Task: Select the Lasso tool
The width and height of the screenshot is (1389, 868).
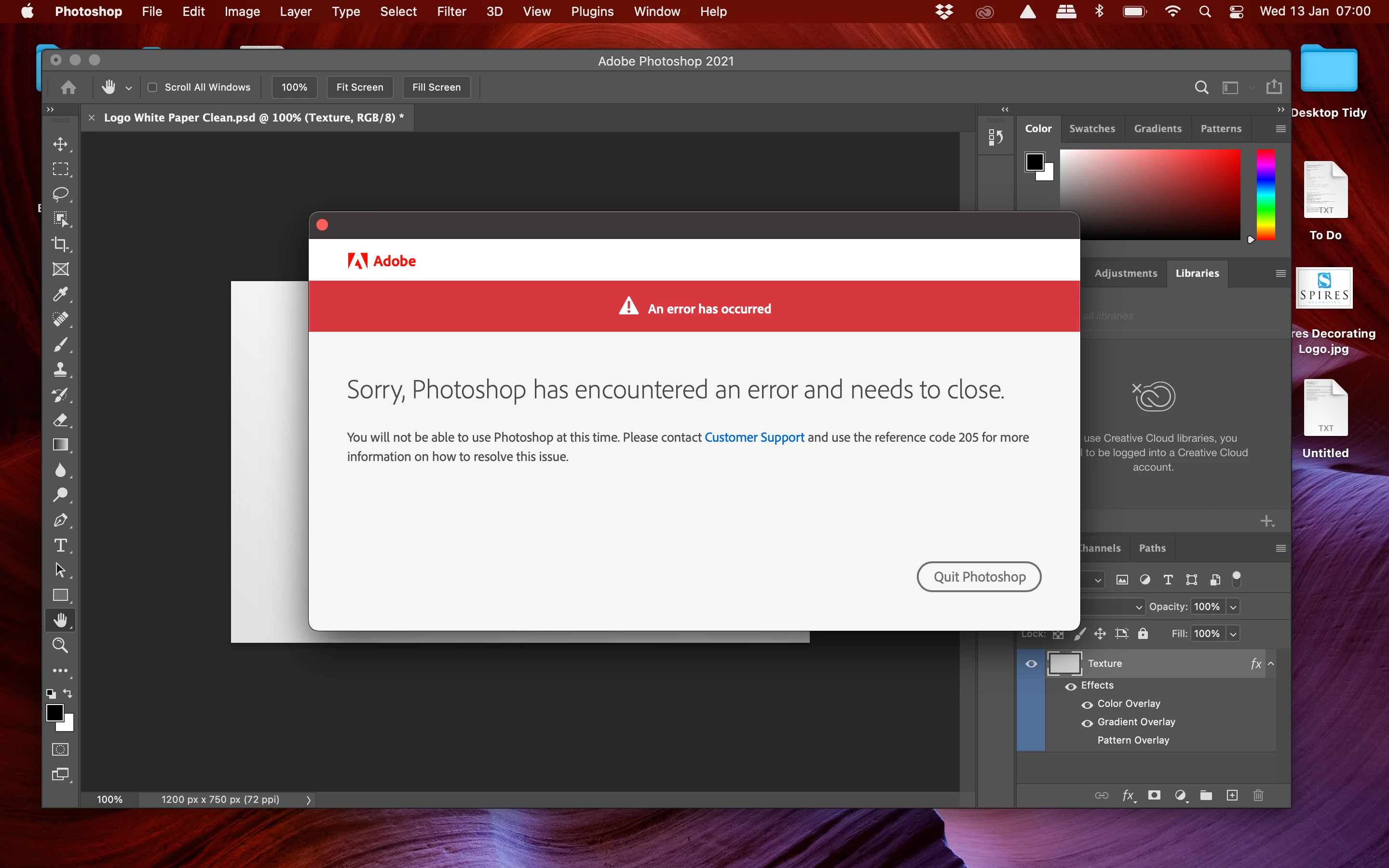Action: (x=60, y=194)
